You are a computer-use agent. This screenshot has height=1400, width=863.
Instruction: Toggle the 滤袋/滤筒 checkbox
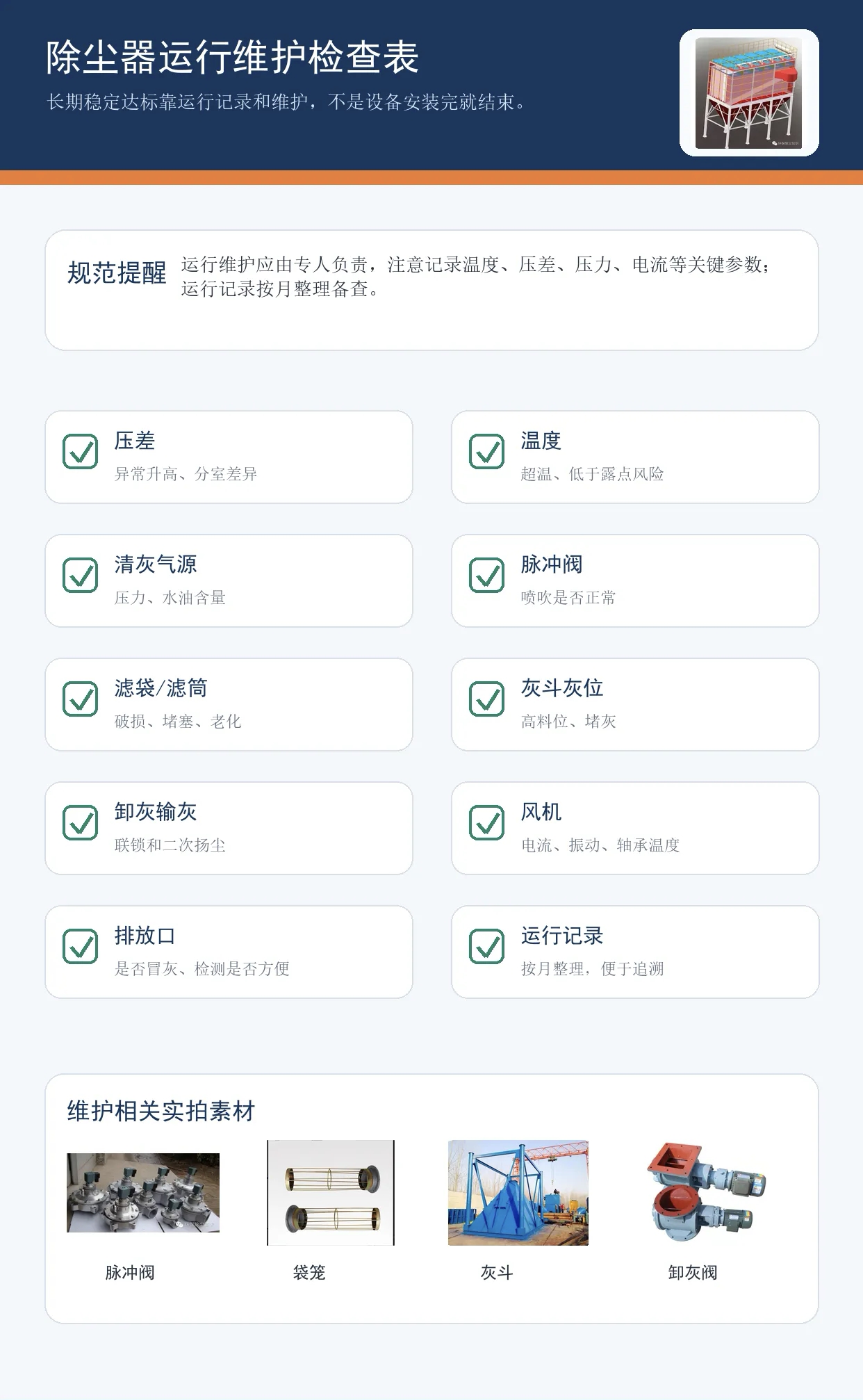click(x=81, y=699)
